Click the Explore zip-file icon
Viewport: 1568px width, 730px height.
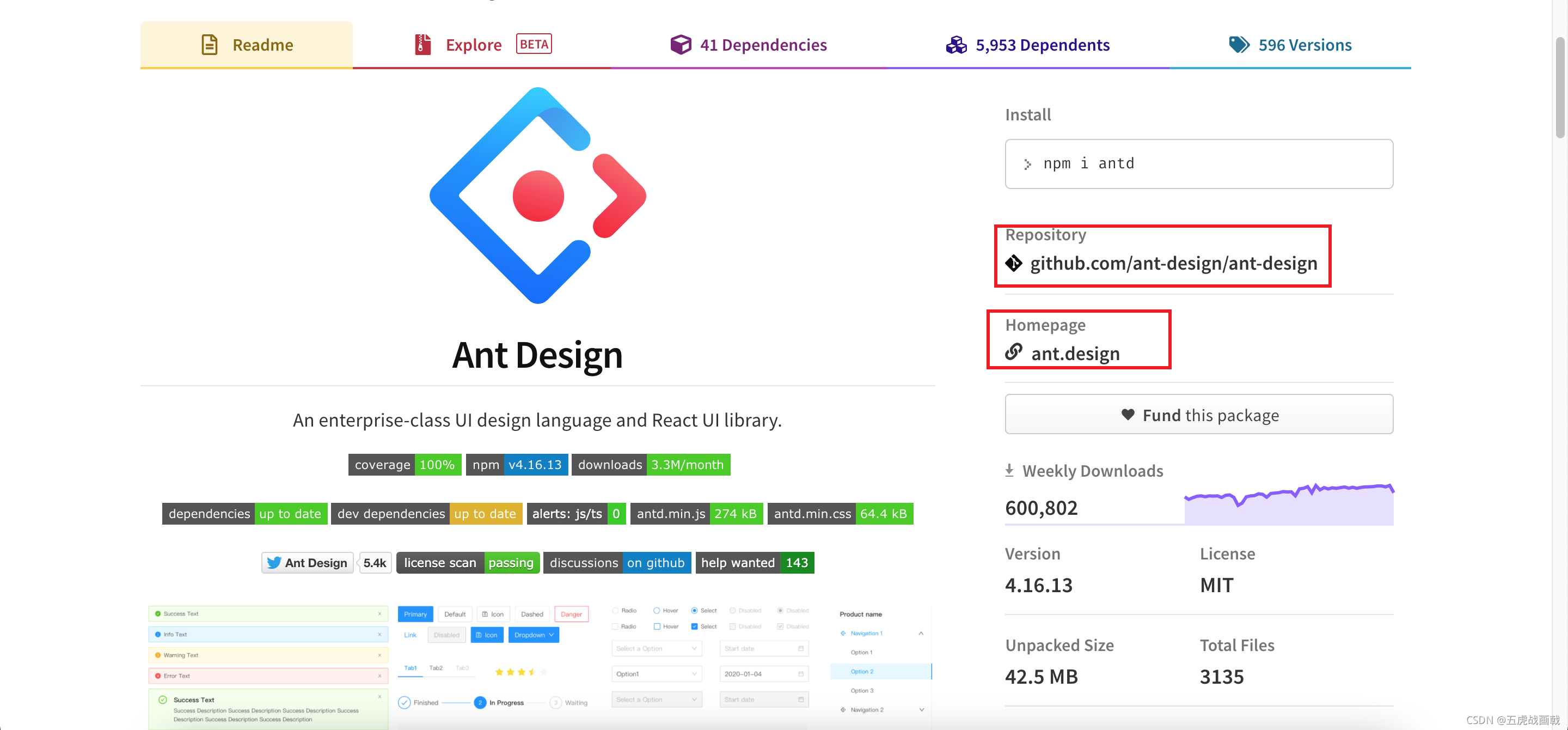coord(422,45)
